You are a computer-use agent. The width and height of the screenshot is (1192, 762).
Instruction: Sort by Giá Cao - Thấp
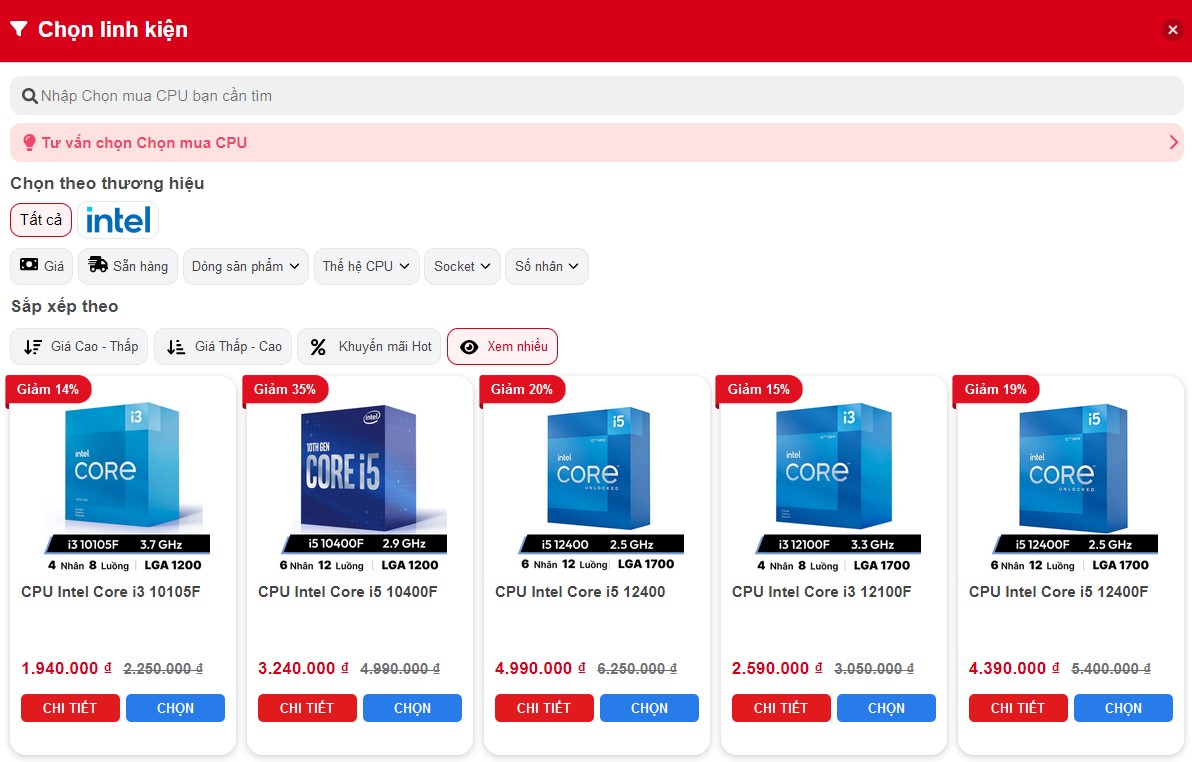[x=80, y=347]
